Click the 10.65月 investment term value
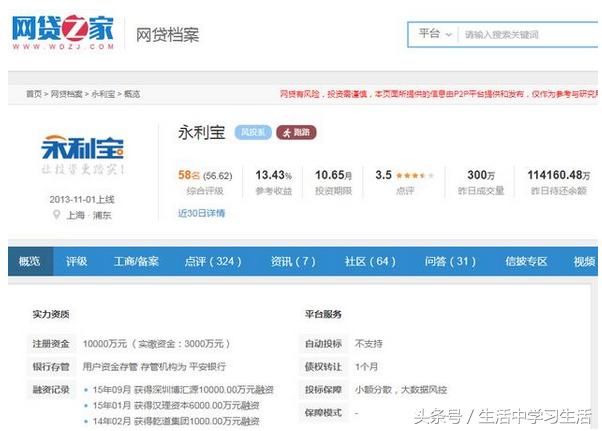This screenshot has height=431, width=602. click(x=333, y=175)
